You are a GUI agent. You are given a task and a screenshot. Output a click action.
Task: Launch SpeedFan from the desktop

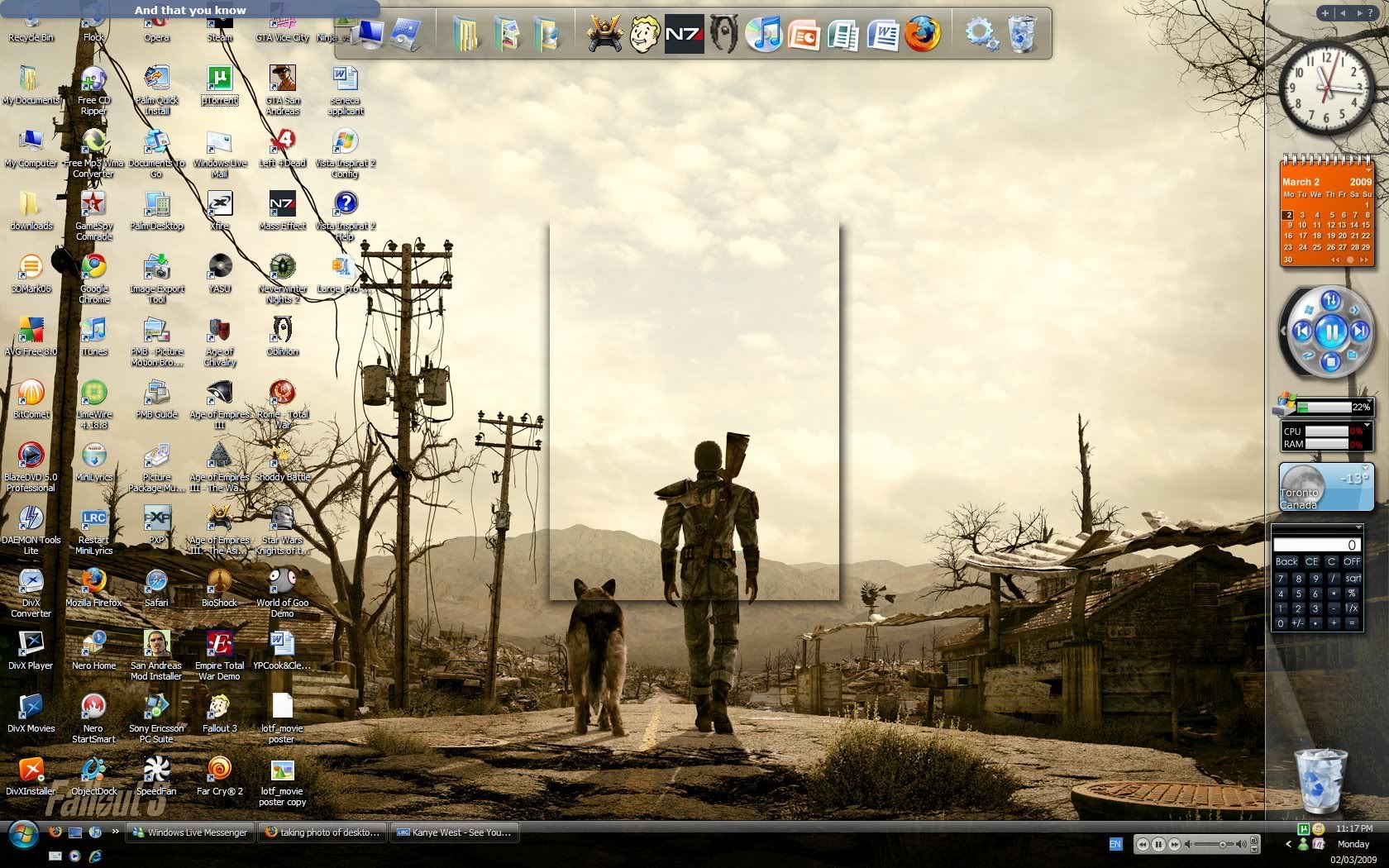156,777
